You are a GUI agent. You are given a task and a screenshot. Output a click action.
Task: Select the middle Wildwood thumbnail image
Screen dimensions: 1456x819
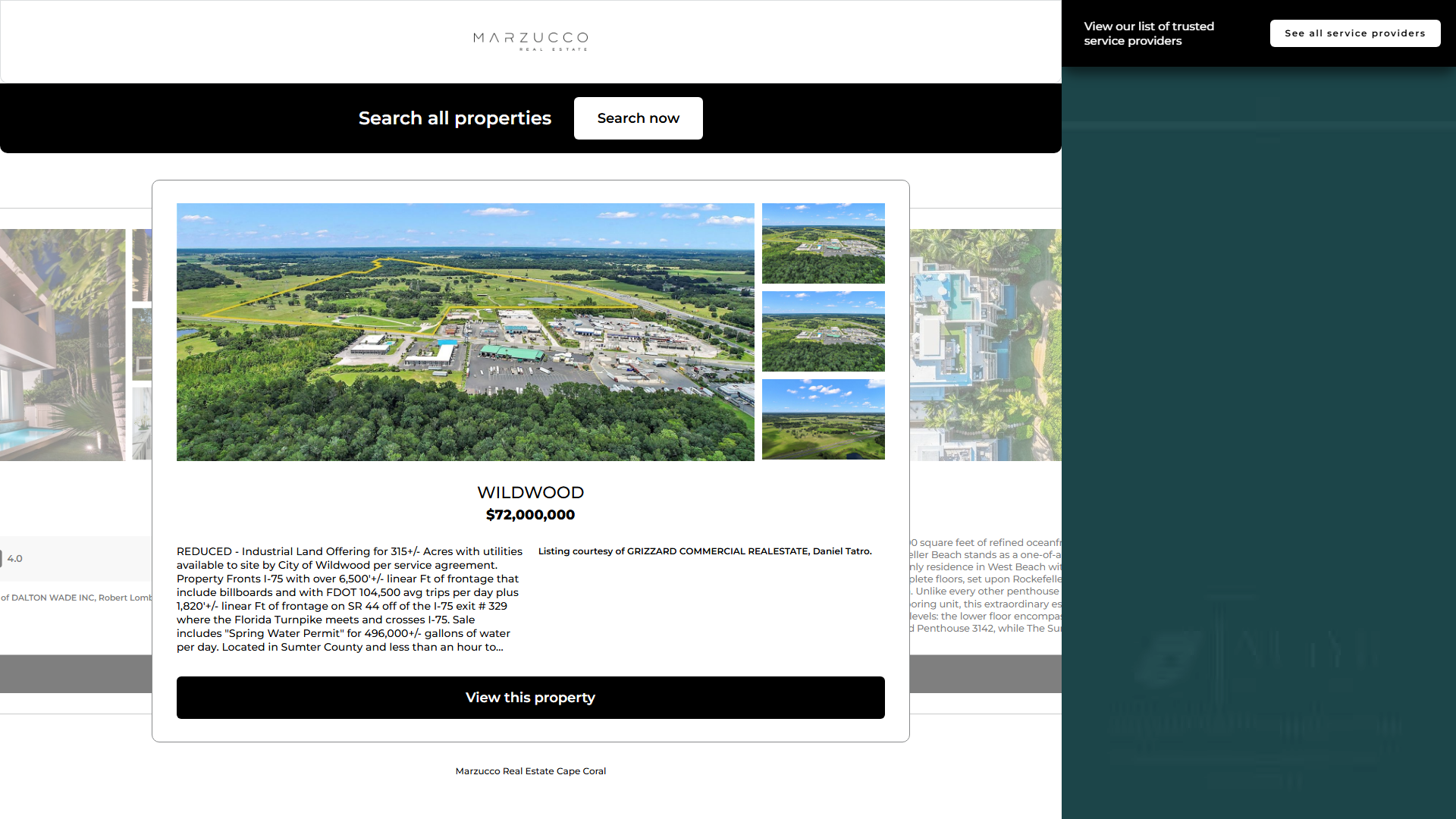(x=823, y=331)
